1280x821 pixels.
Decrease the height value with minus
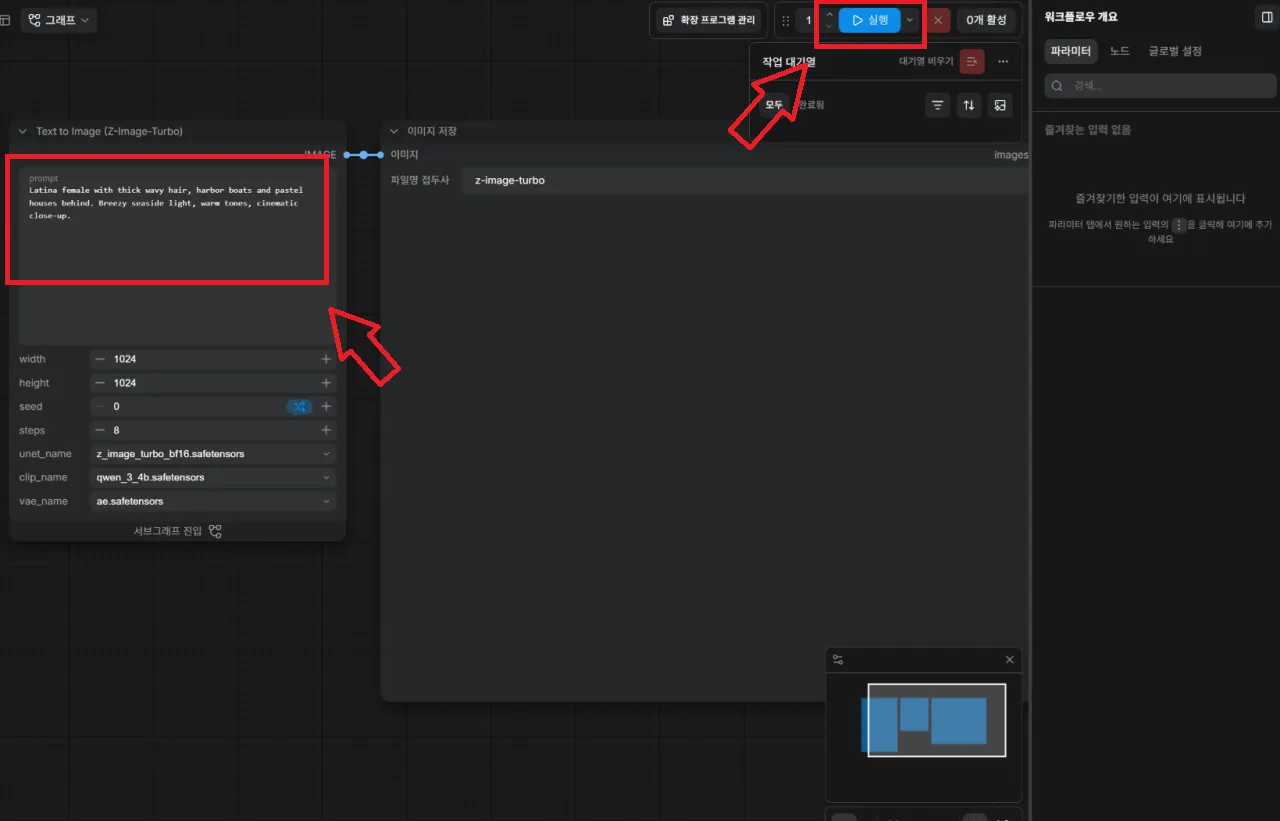pos(100,383)
